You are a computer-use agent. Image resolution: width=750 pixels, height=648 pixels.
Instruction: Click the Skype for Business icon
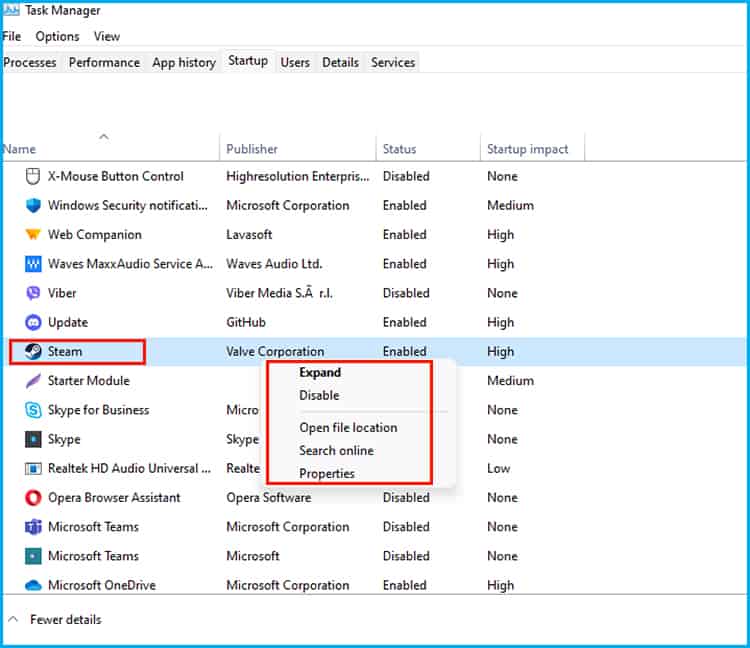coord(33,410)
